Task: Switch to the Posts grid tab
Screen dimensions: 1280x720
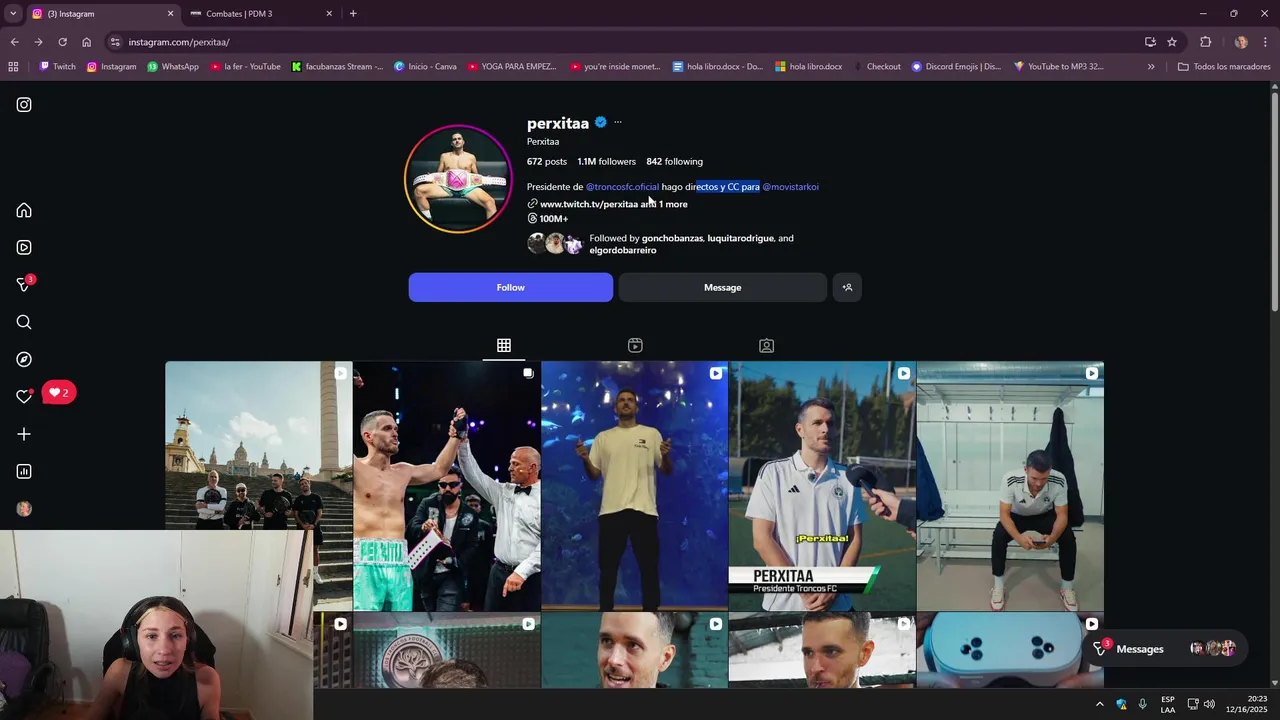Action: click(x=504, y=345)
